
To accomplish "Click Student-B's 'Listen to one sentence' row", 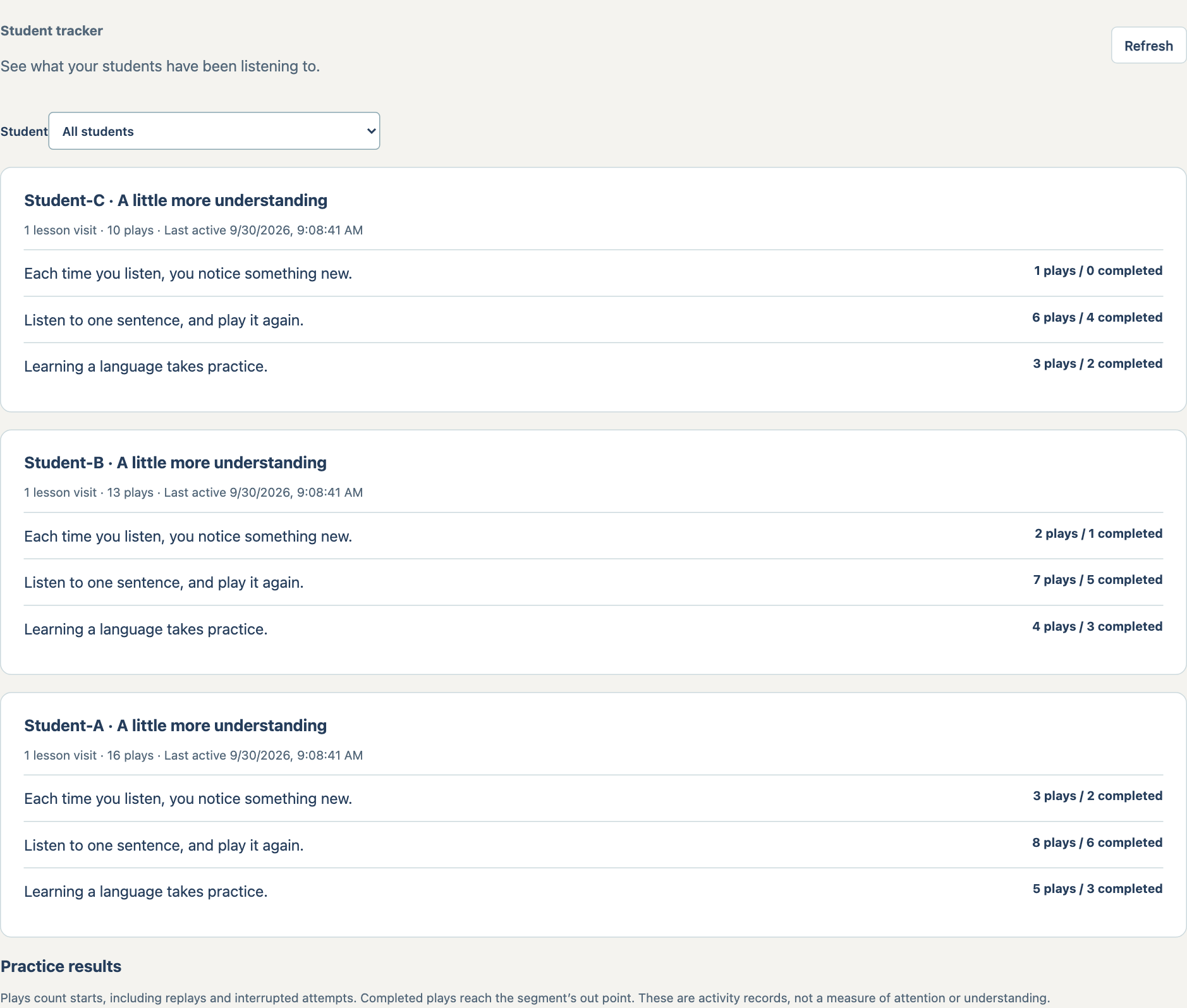I will (x=593, y=582).
